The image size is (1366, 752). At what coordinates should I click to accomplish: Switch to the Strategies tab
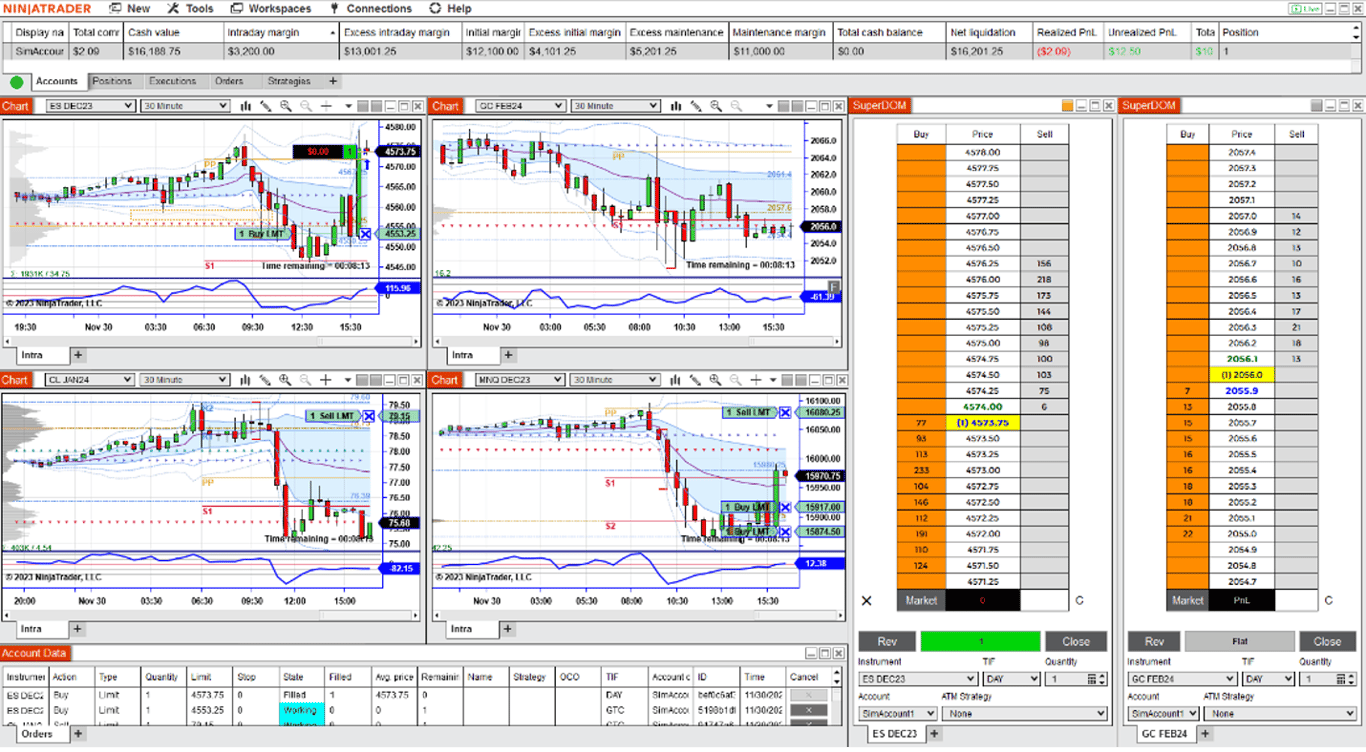[x=289, y=82]
